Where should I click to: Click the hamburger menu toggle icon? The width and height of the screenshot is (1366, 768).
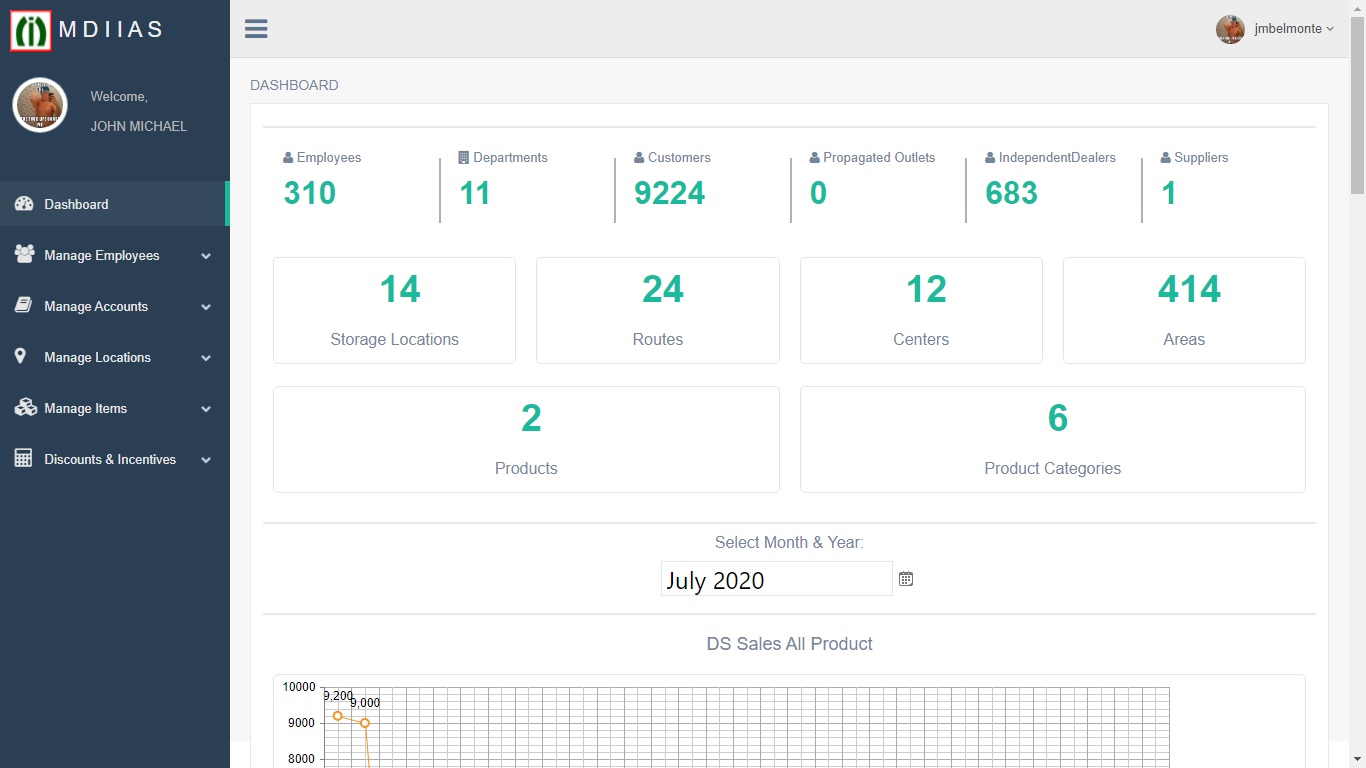click(x=256, y=29)
